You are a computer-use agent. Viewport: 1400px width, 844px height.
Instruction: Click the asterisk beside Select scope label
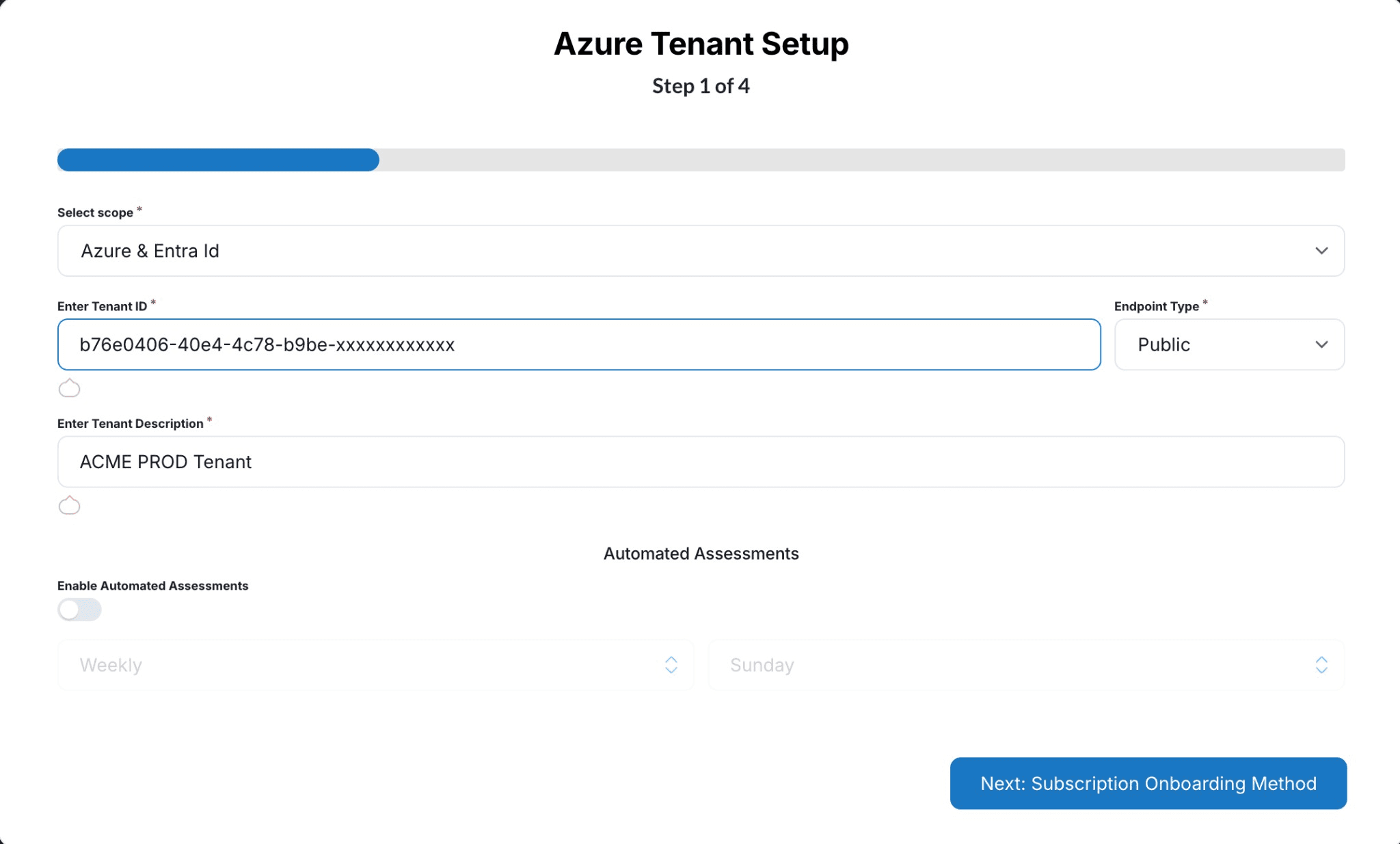point(139,208)
